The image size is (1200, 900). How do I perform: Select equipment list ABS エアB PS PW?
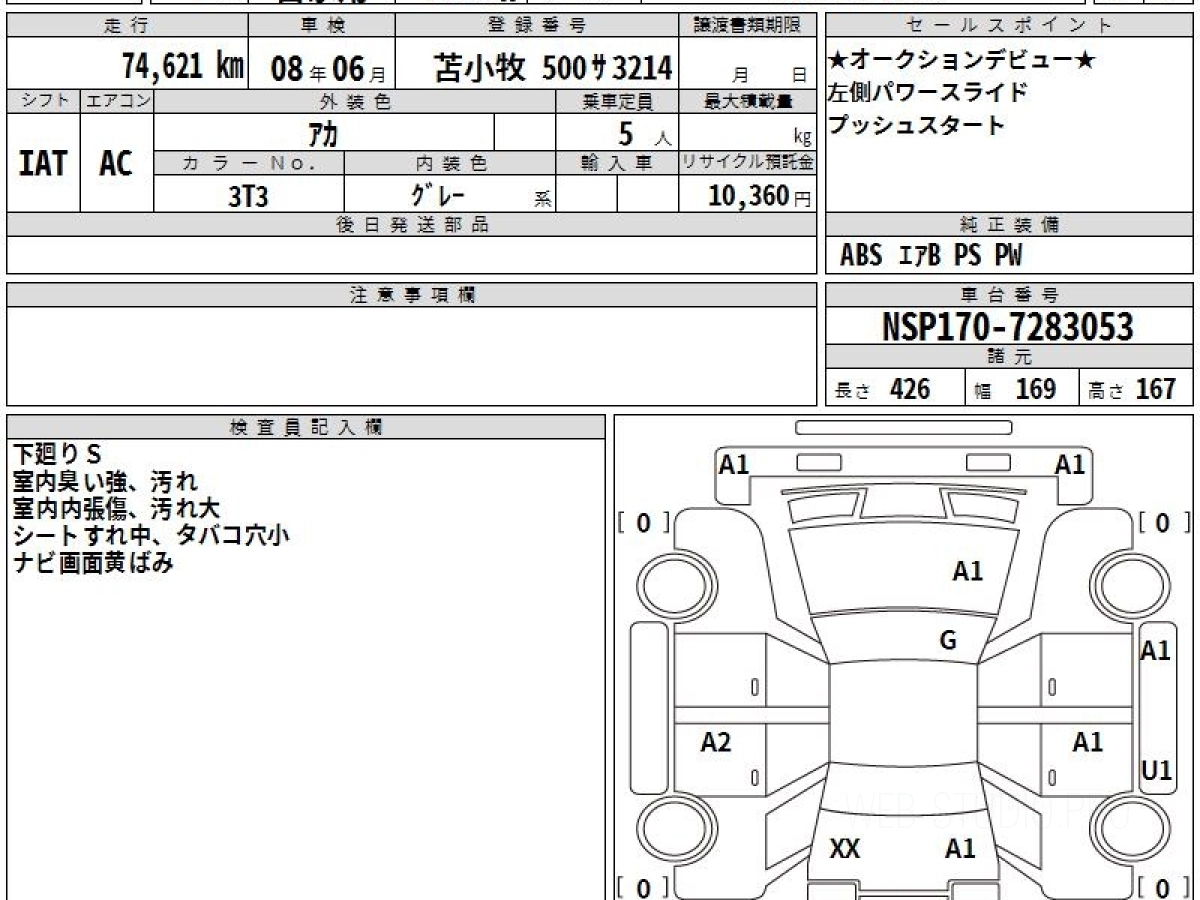[x=931, y=256]
